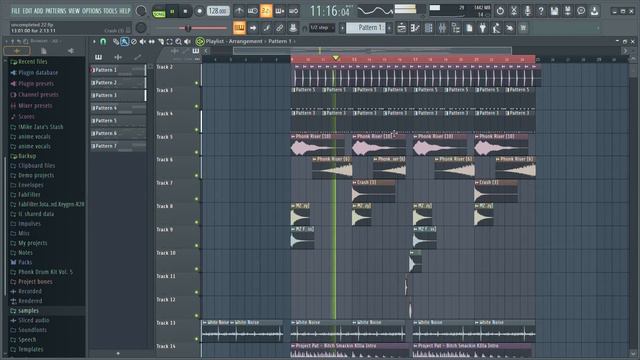640x360 pixels.
Task: Expand the Plugin database entry
Action: [38, 73]
